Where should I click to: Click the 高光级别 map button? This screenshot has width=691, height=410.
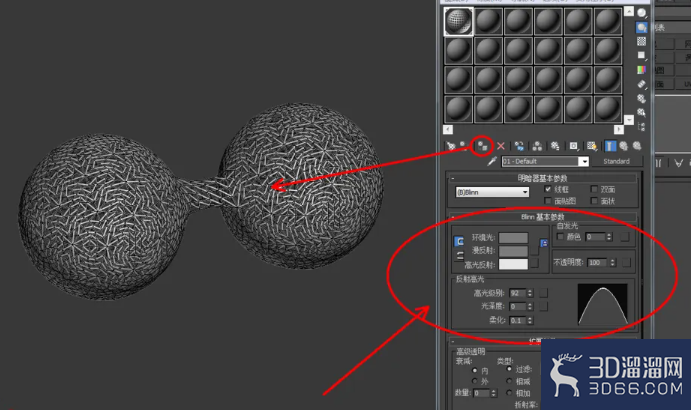click(544, 293)
